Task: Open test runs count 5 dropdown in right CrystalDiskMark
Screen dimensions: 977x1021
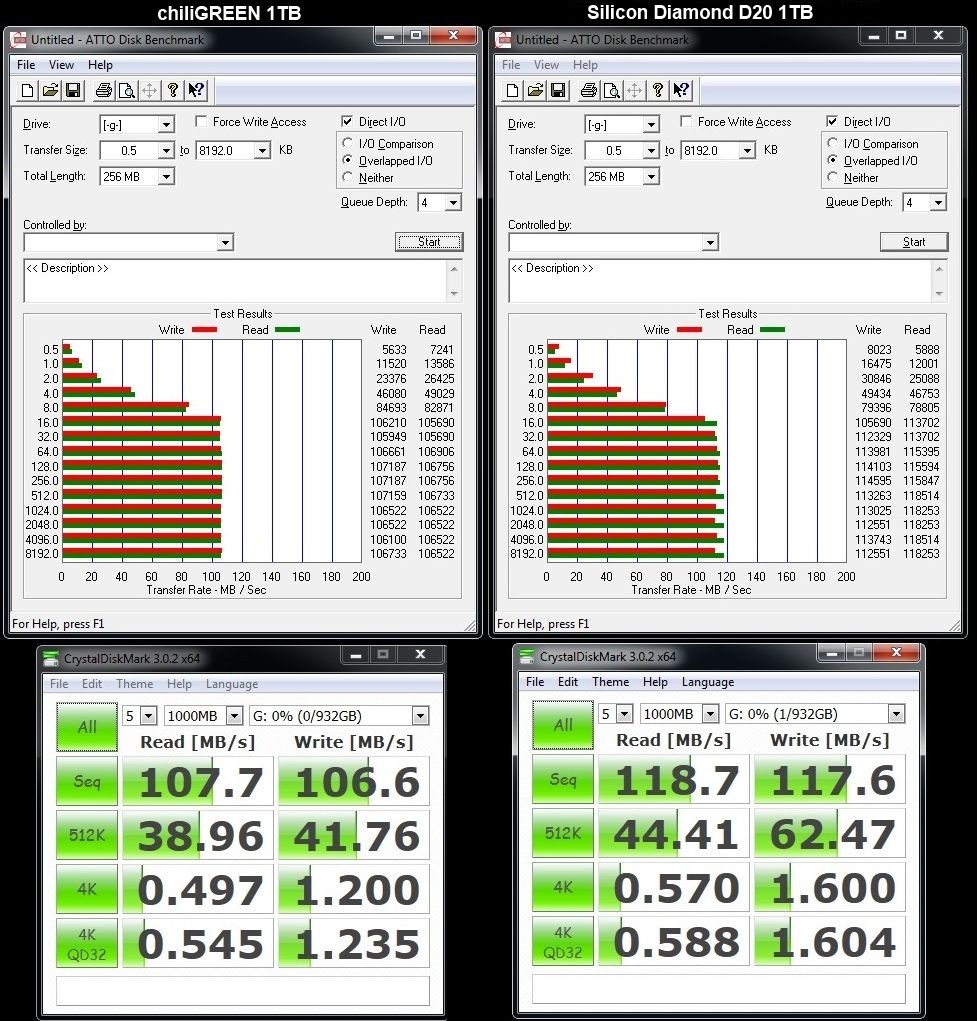Action: pos(624,714)
